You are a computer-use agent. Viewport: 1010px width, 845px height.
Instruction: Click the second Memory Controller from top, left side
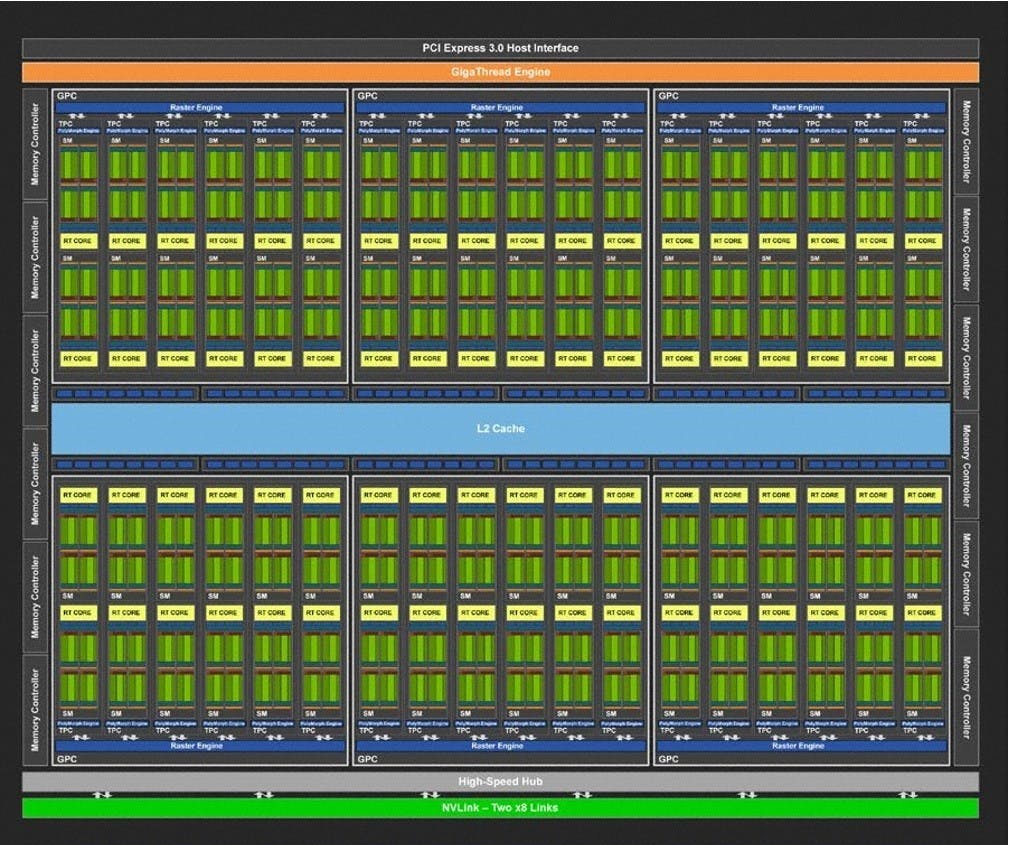(35, 257)
